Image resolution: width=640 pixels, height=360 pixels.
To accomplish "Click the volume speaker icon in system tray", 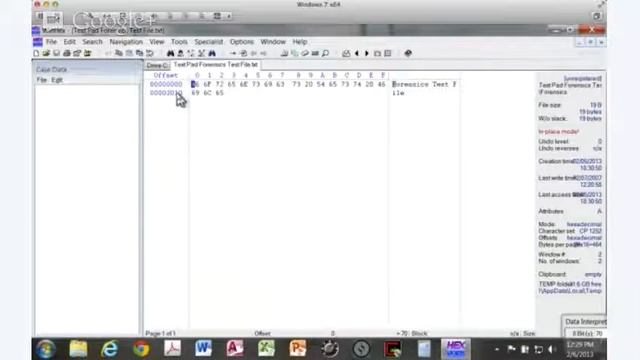I will pos(551,349).
